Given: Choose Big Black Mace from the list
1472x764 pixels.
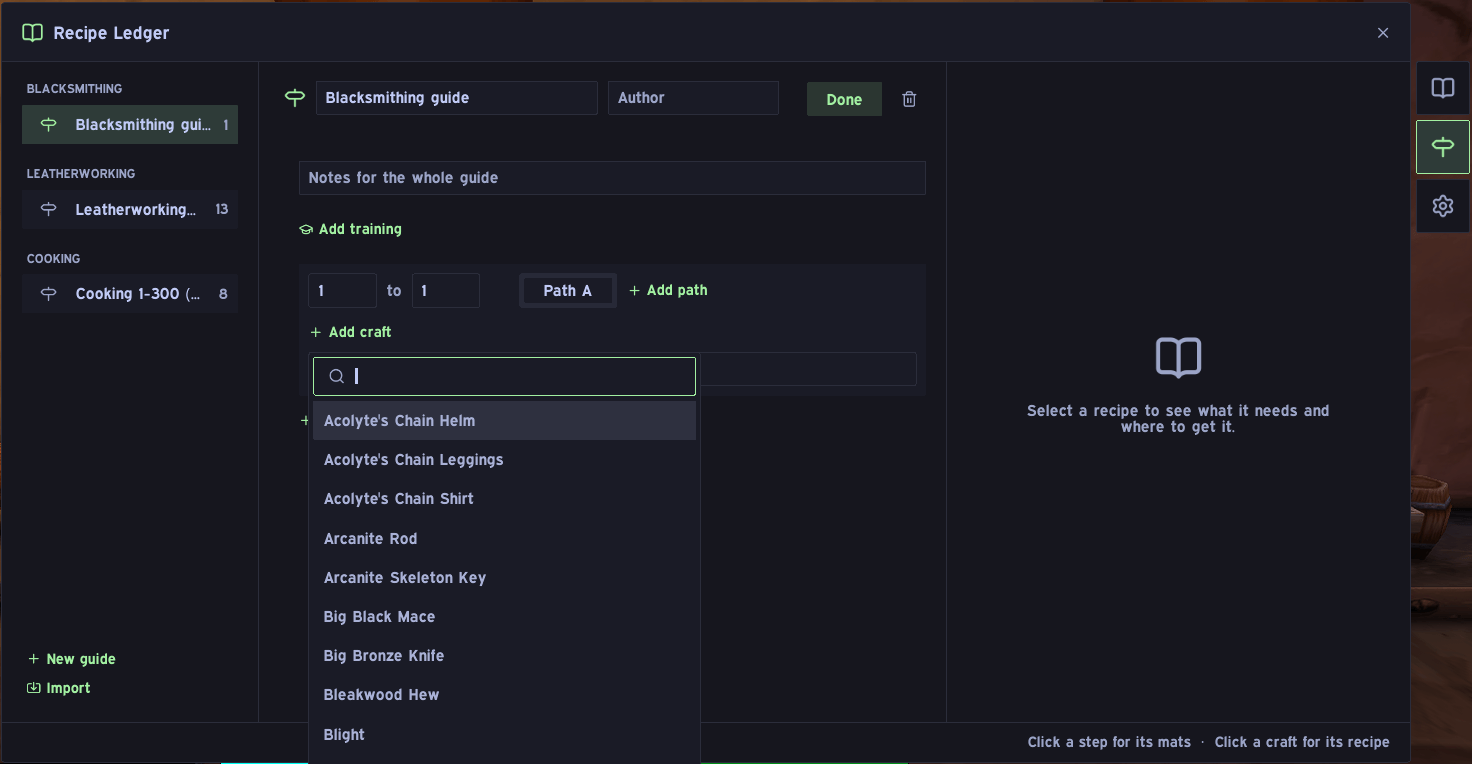Looking at the screenshot, I should pos(504,617).
